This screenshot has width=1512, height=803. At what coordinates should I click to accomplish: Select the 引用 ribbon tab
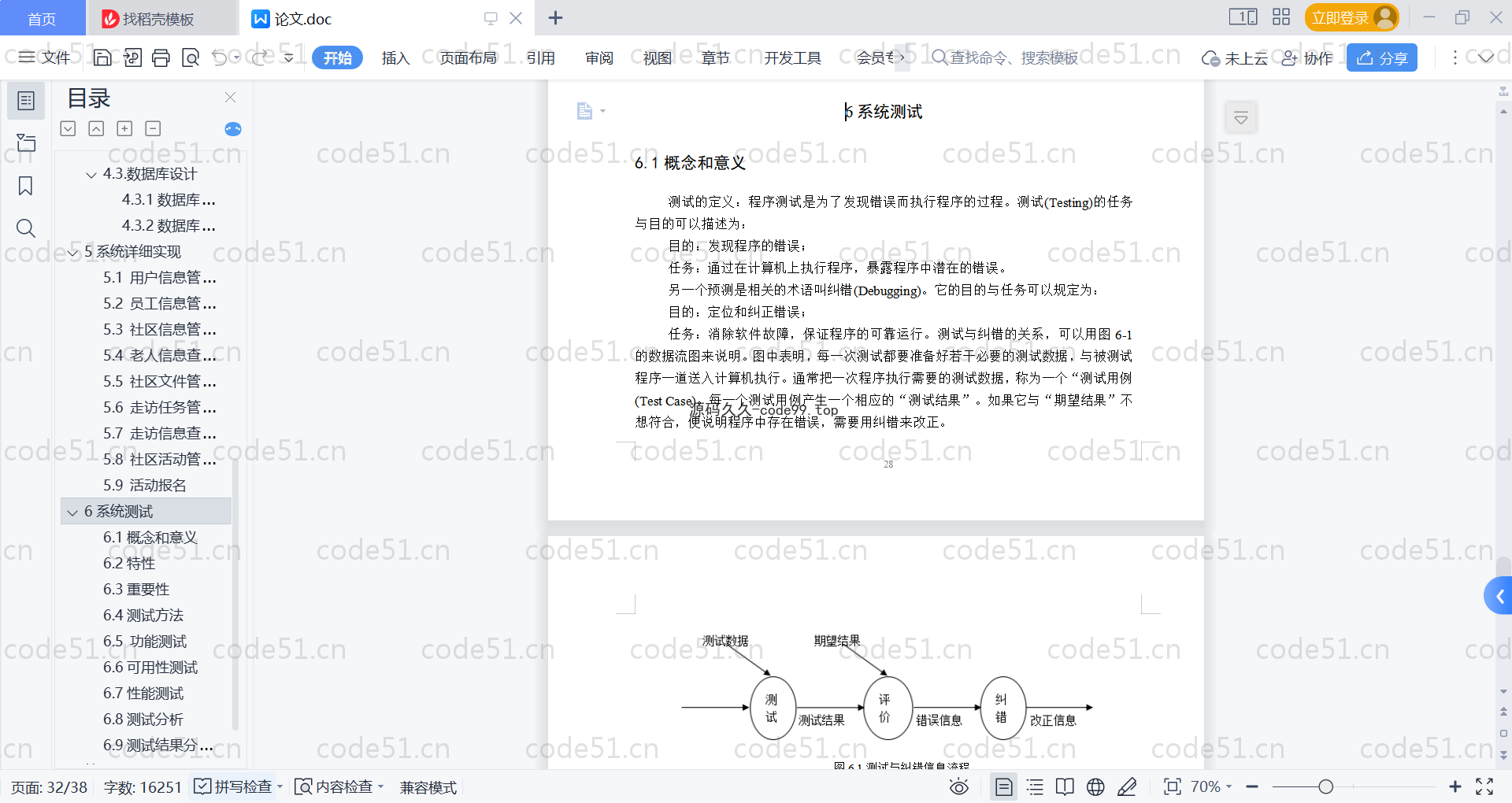[540, 57]
